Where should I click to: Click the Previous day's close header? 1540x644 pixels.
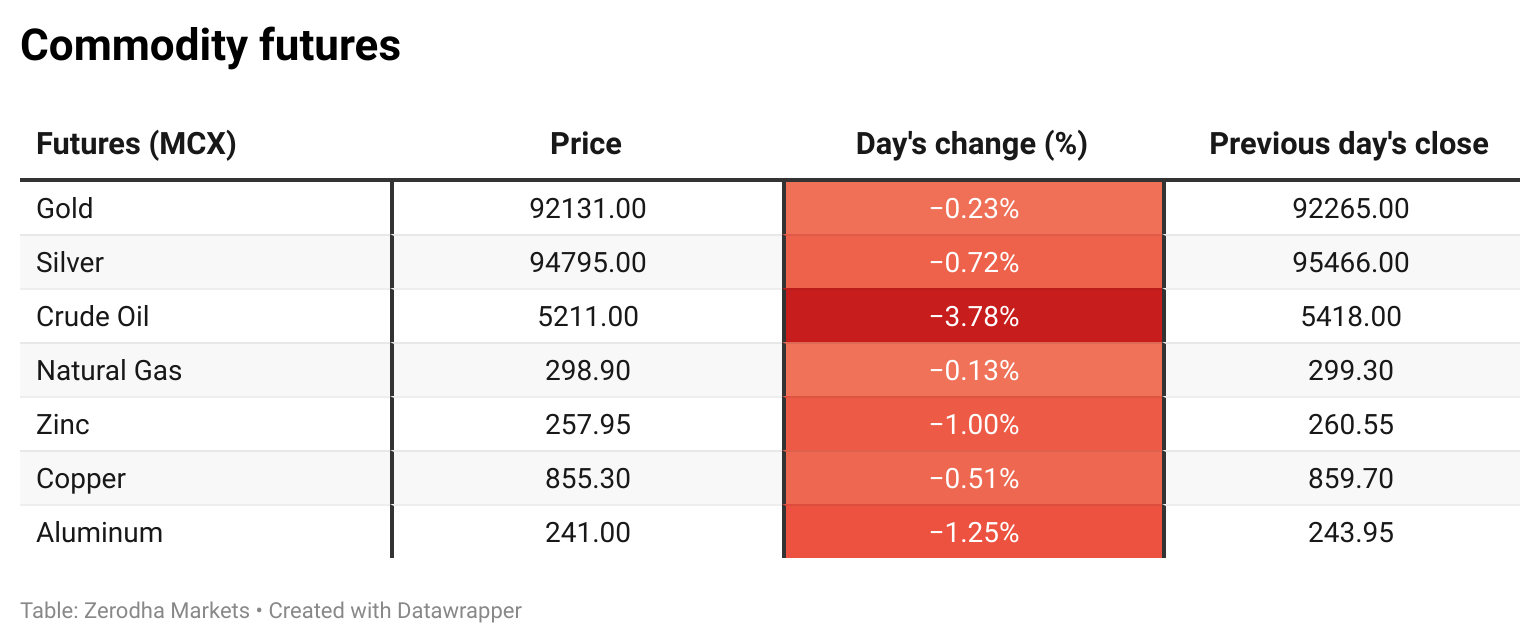tap(1349, 144)
